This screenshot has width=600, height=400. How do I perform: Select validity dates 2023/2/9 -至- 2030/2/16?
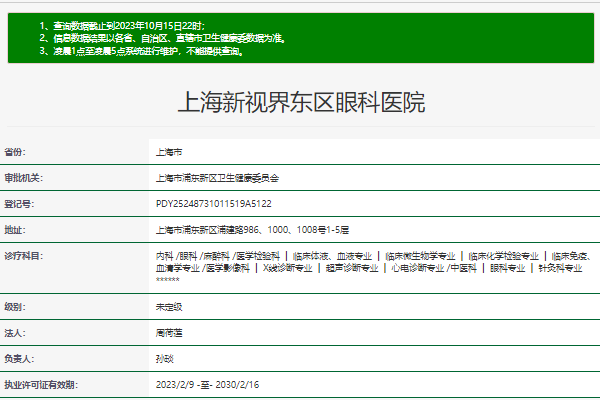[207, 385]
